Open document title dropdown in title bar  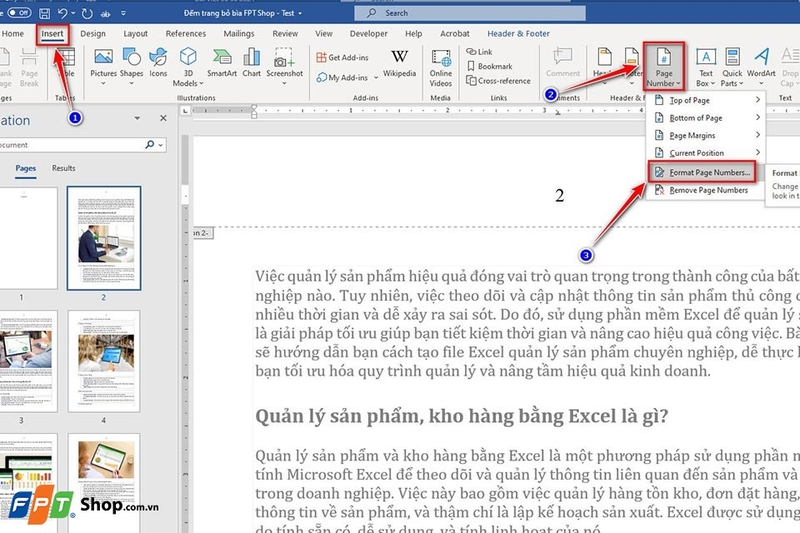pyautogui.click(x=299, y=13)
